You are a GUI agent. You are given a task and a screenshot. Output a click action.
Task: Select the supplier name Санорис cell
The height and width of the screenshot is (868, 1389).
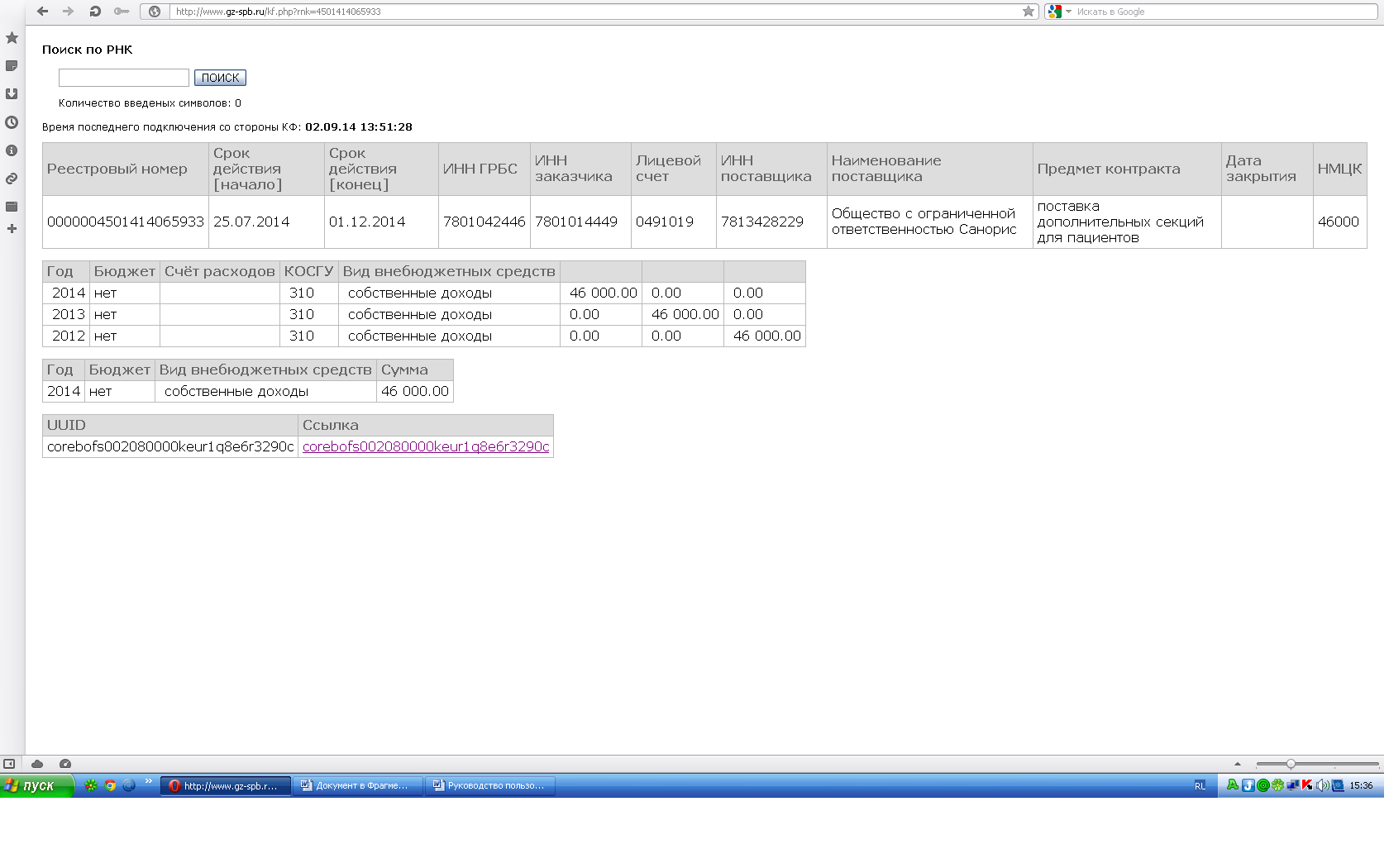point(930,222)
